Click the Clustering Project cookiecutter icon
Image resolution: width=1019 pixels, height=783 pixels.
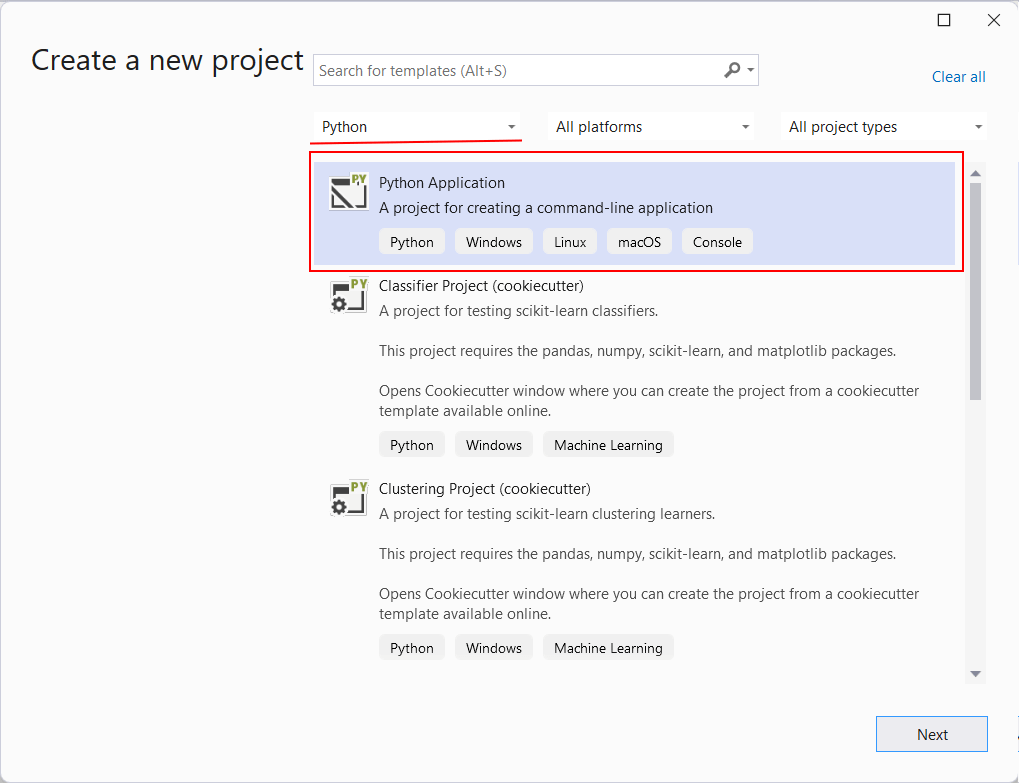click(x=349, y=498)
